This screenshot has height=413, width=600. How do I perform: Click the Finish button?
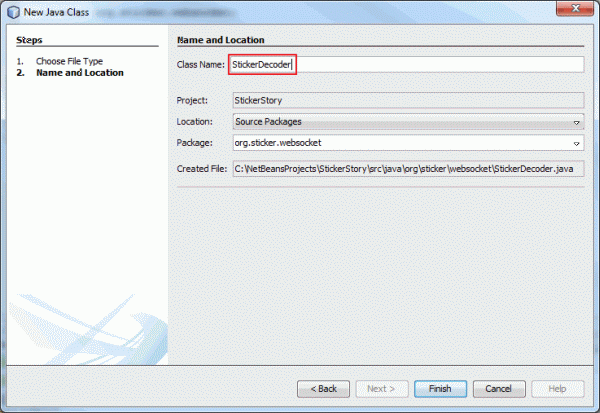point(440,389)
